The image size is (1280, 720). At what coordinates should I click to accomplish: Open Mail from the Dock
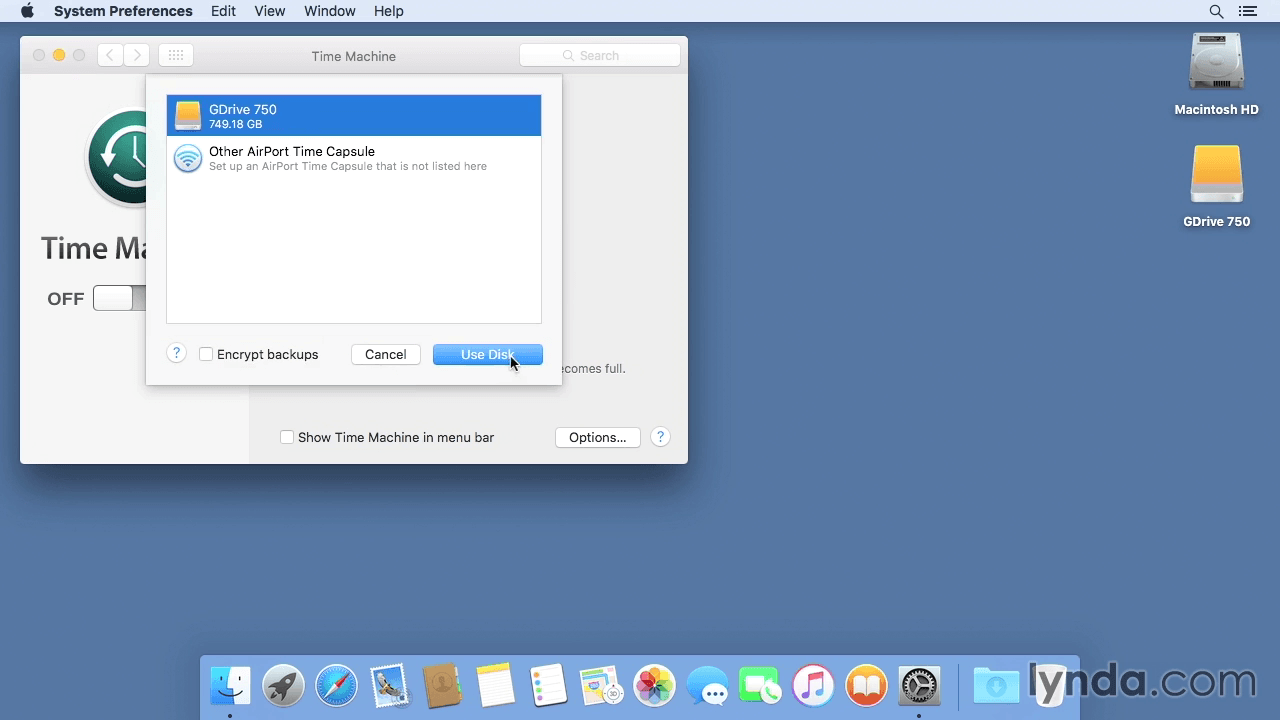[x=389, y=686]
